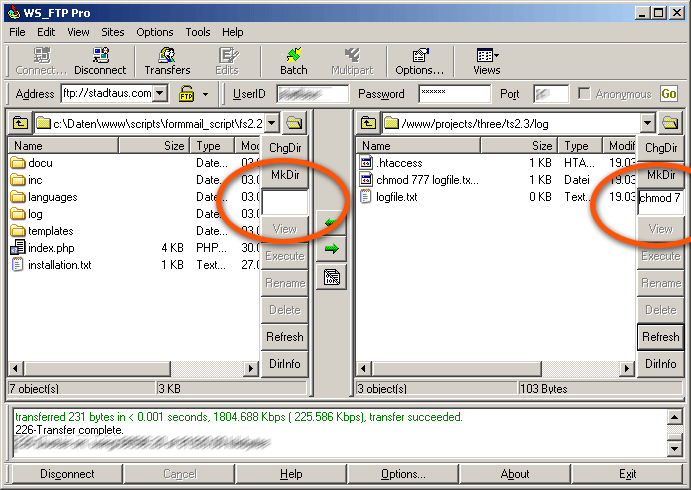The image size is (691, 490).
Task: Expand the Address dropdown
Action: click(x=160, y=93)
